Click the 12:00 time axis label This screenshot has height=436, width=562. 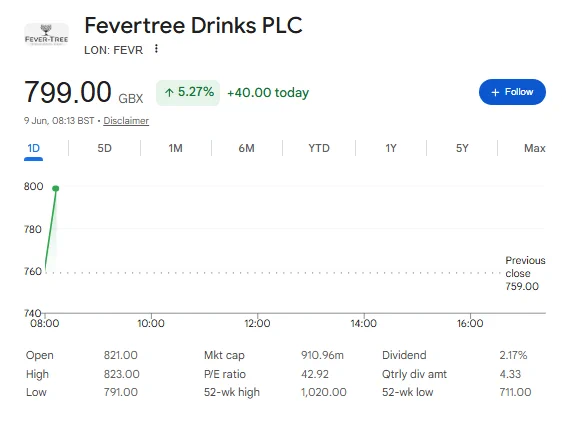tap(257, 324)
